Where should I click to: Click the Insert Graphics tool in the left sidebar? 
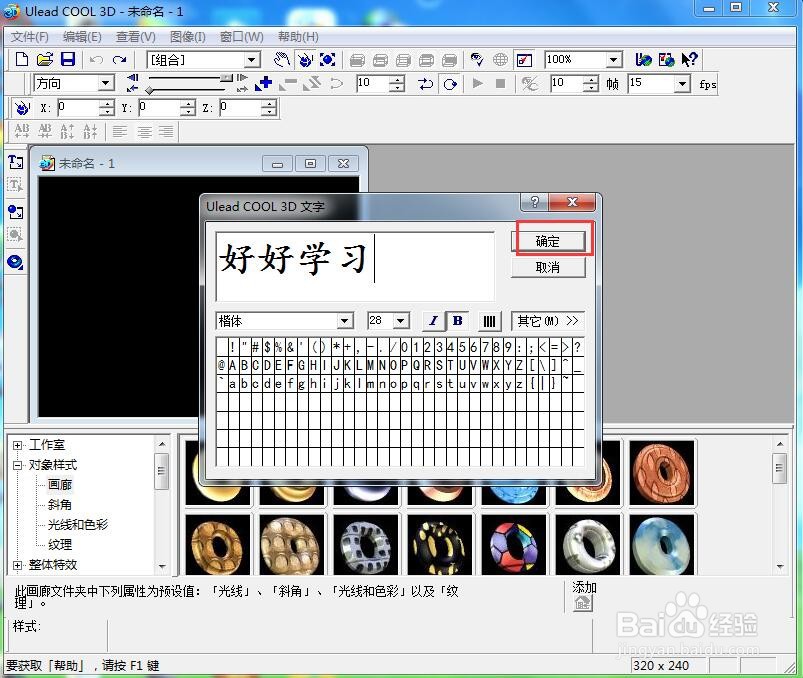tap(15, 211)
